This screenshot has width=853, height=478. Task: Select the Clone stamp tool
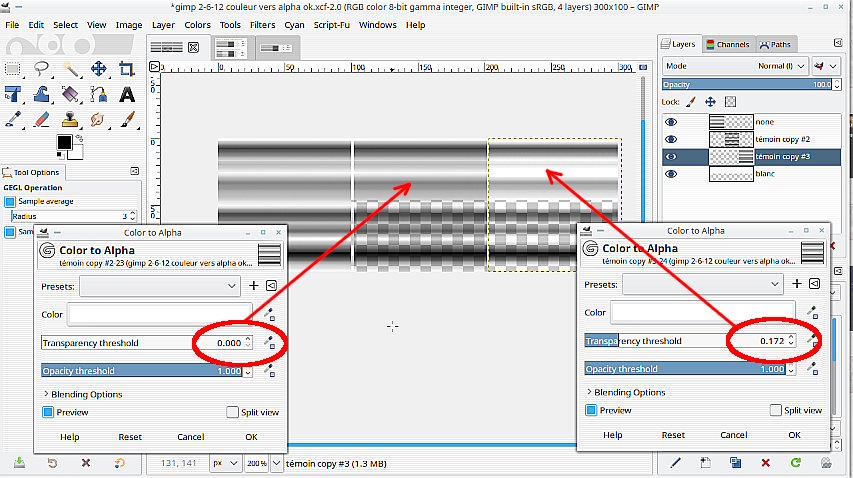(70, 119)
